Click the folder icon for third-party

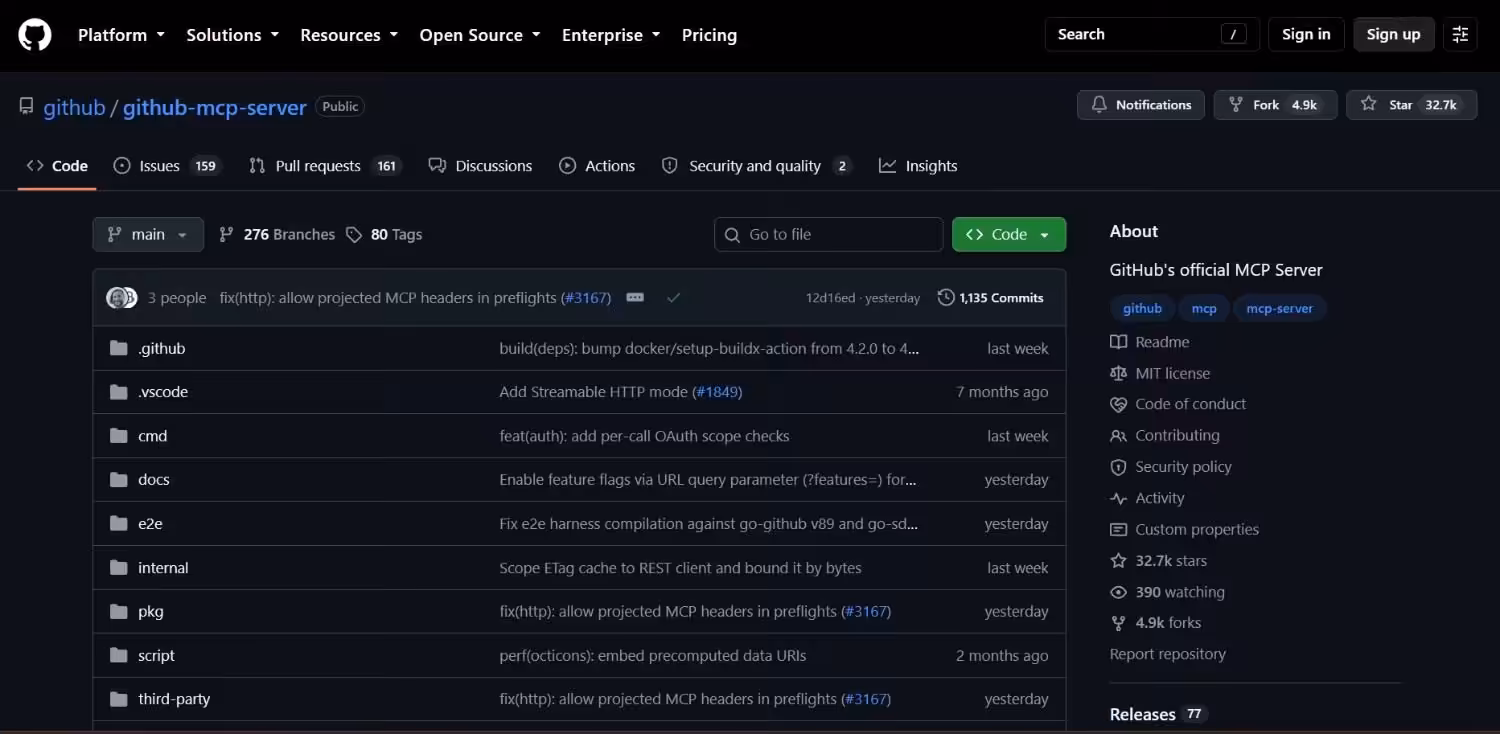coord(119,699)
